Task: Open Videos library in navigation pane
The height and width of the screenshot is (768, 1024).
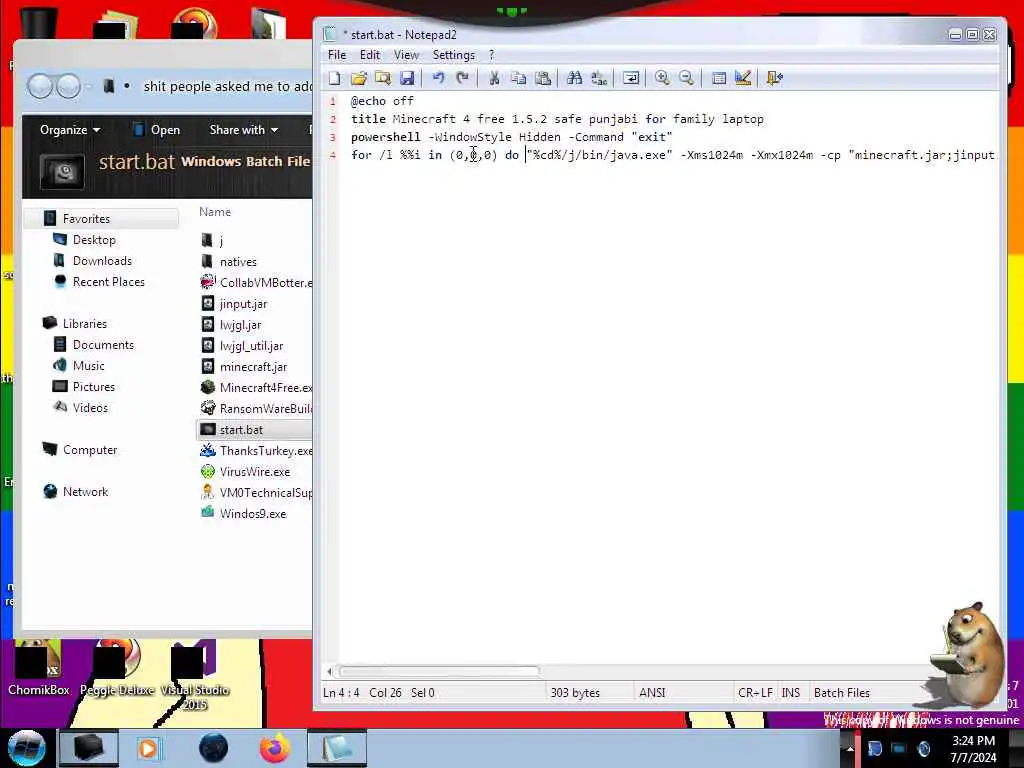Action: coord(90,408)
